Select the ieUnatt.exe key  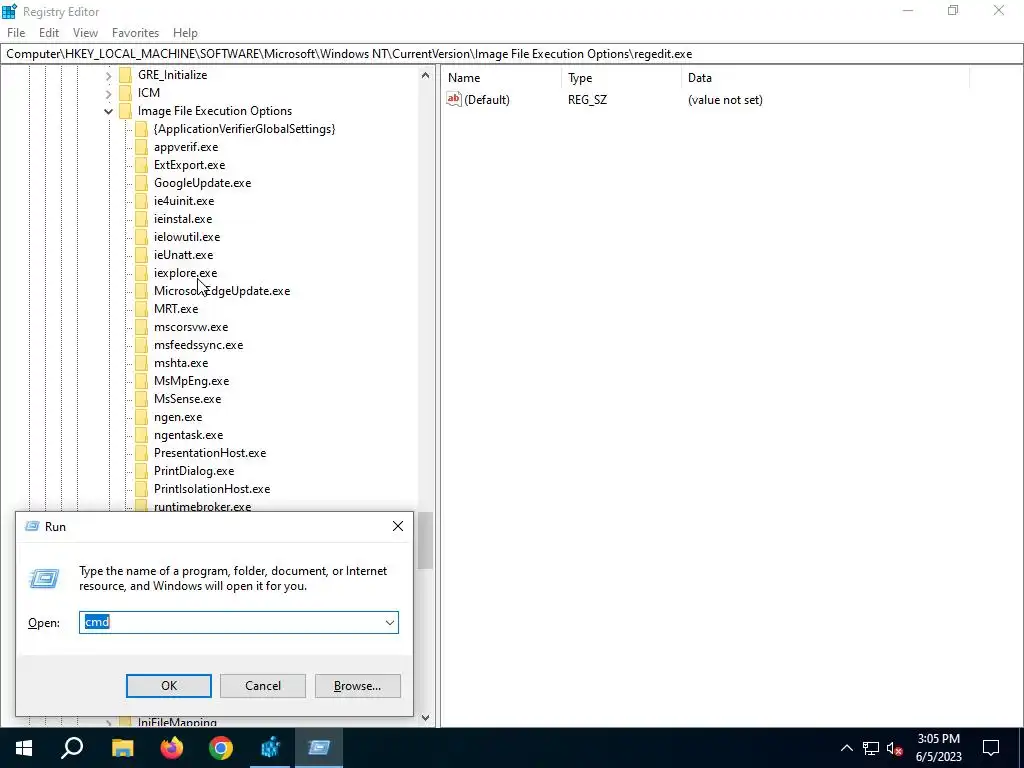point(184,255)
